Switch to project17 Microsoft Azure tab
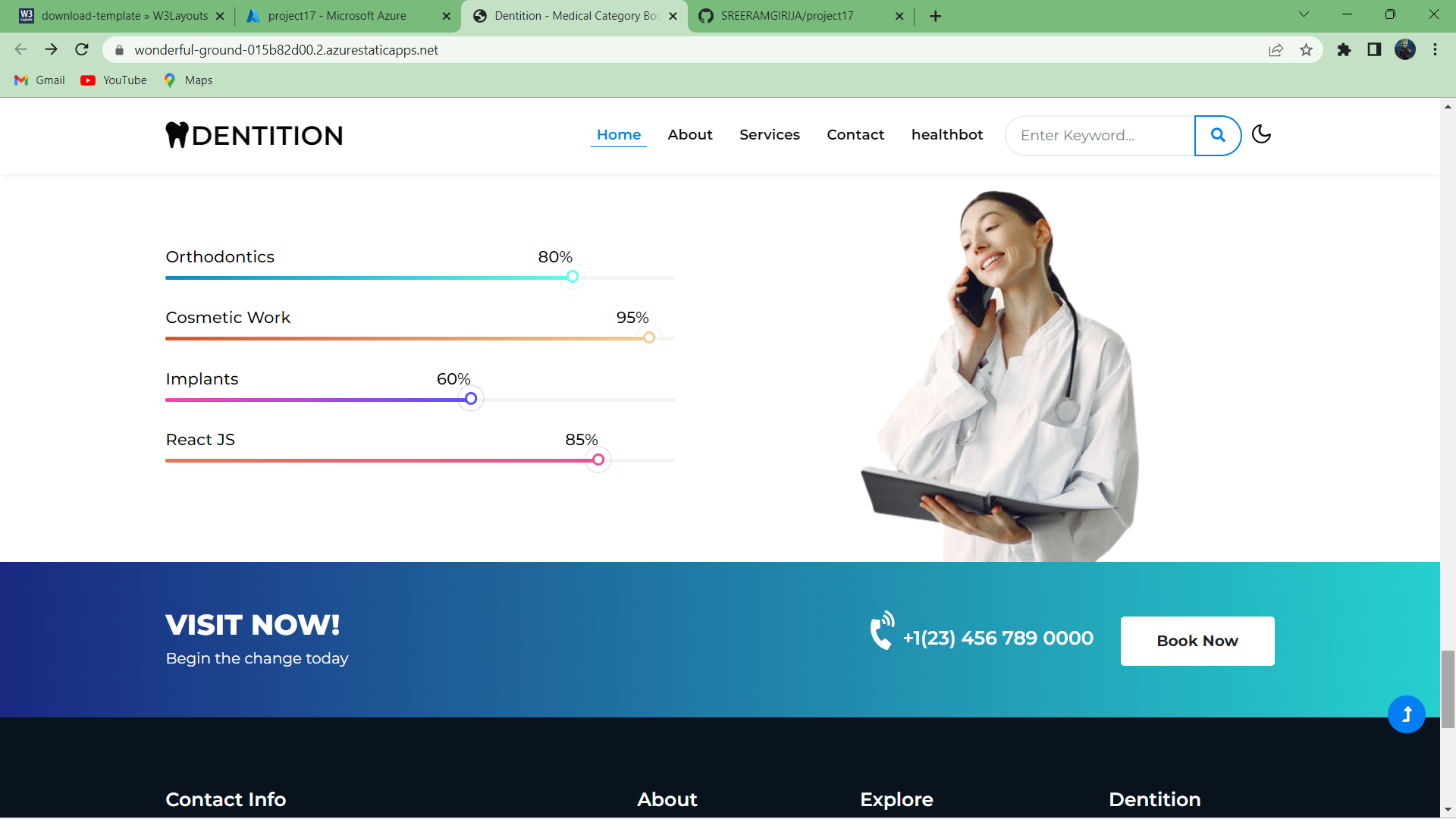The height and width of the screenshot is (819, 1456). coord(337,16)
